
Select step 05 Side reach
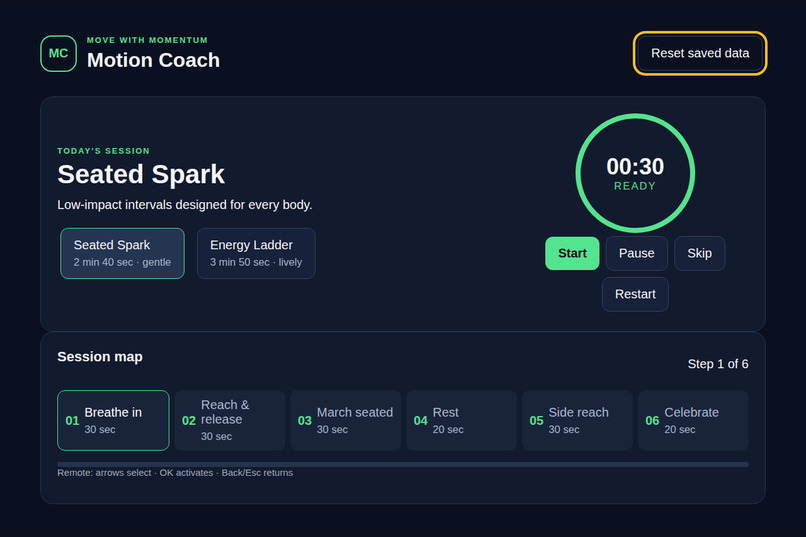[577, 420]
